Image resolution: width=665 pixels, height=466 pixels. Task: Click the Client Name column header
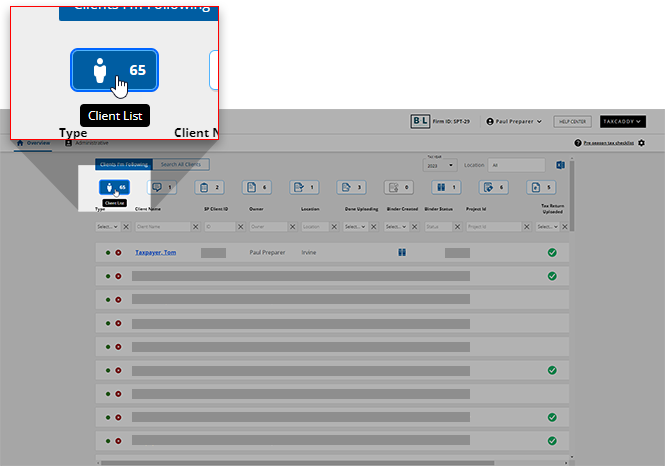[x=148, y=209]
